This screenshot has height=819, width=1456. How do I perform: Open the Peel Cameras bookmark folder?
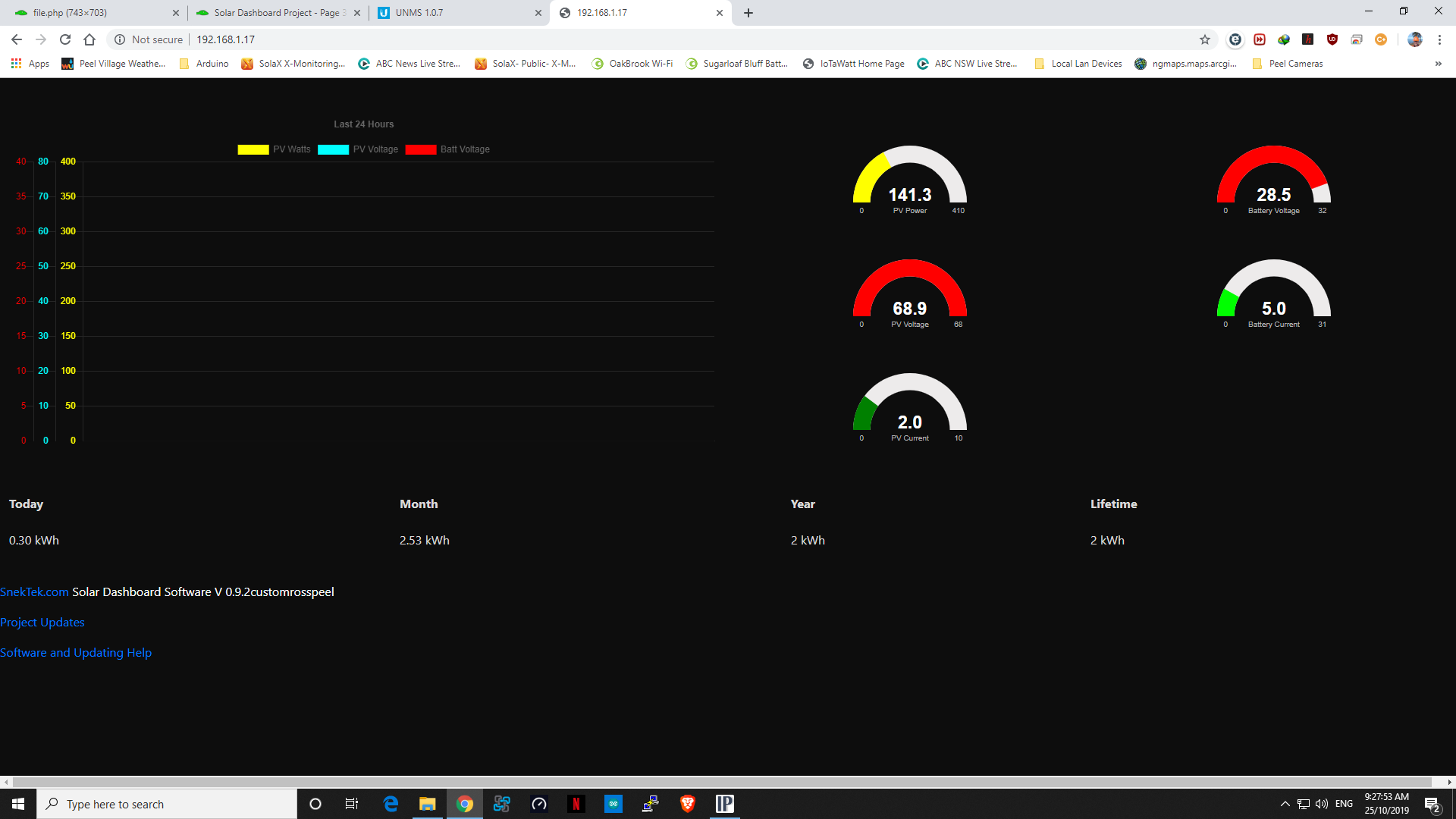click(1287, 64)
